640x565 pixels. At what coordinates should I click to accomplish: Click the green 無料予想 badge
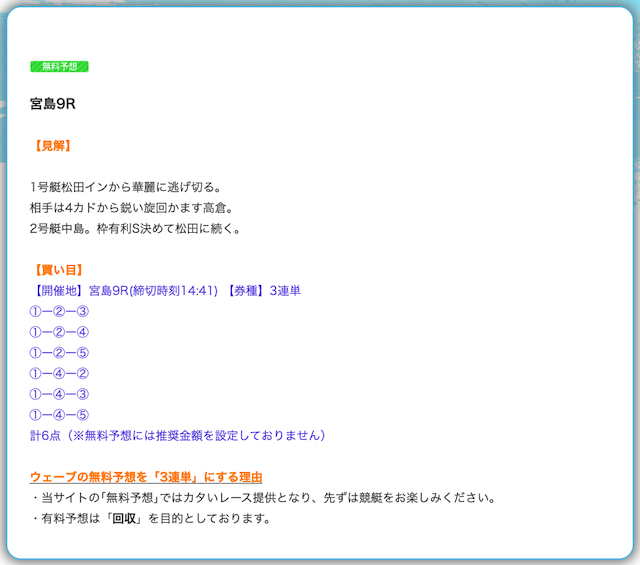coord(59,67)
